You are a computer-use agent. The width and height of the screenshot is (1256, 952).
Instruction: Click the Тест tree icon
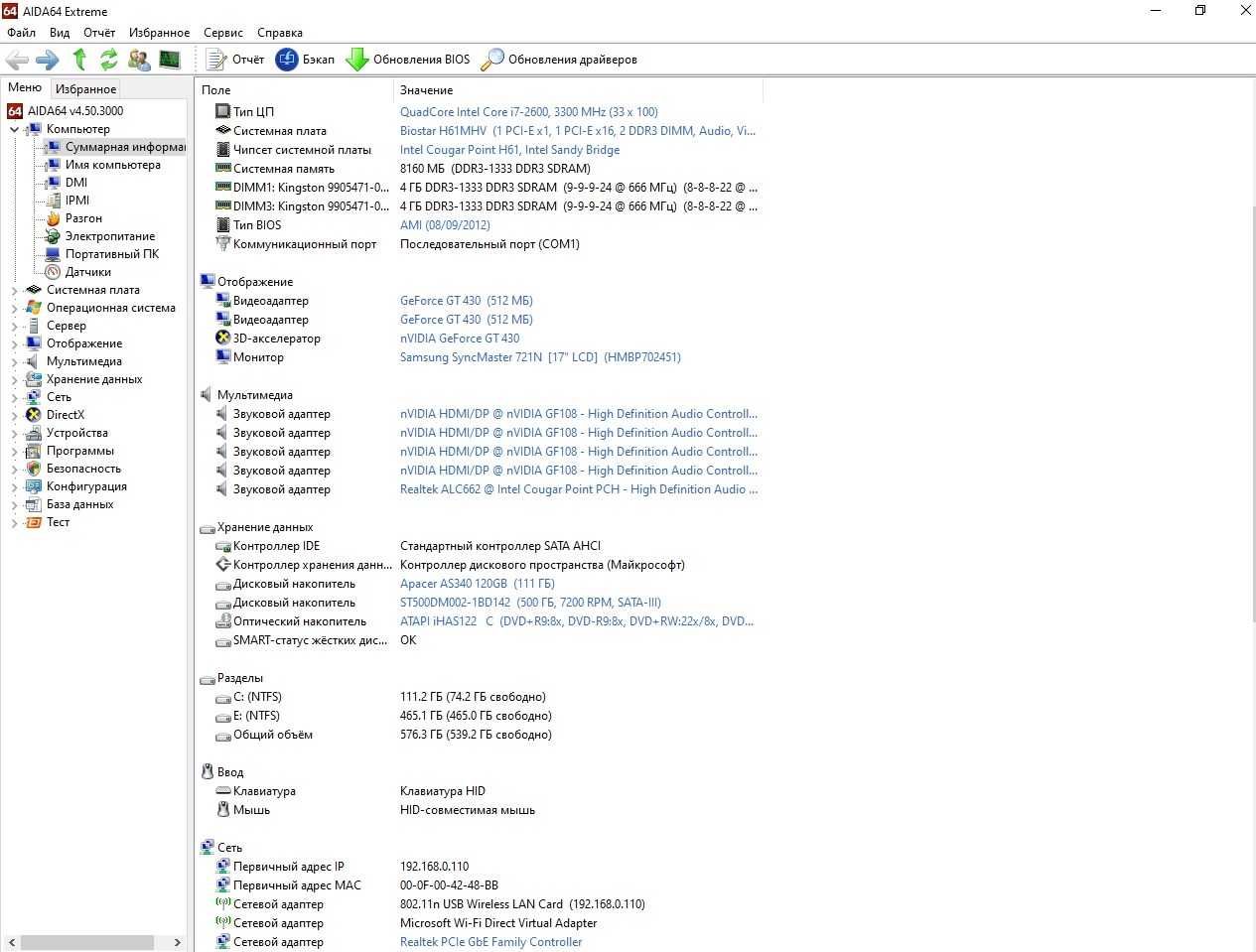34,522
